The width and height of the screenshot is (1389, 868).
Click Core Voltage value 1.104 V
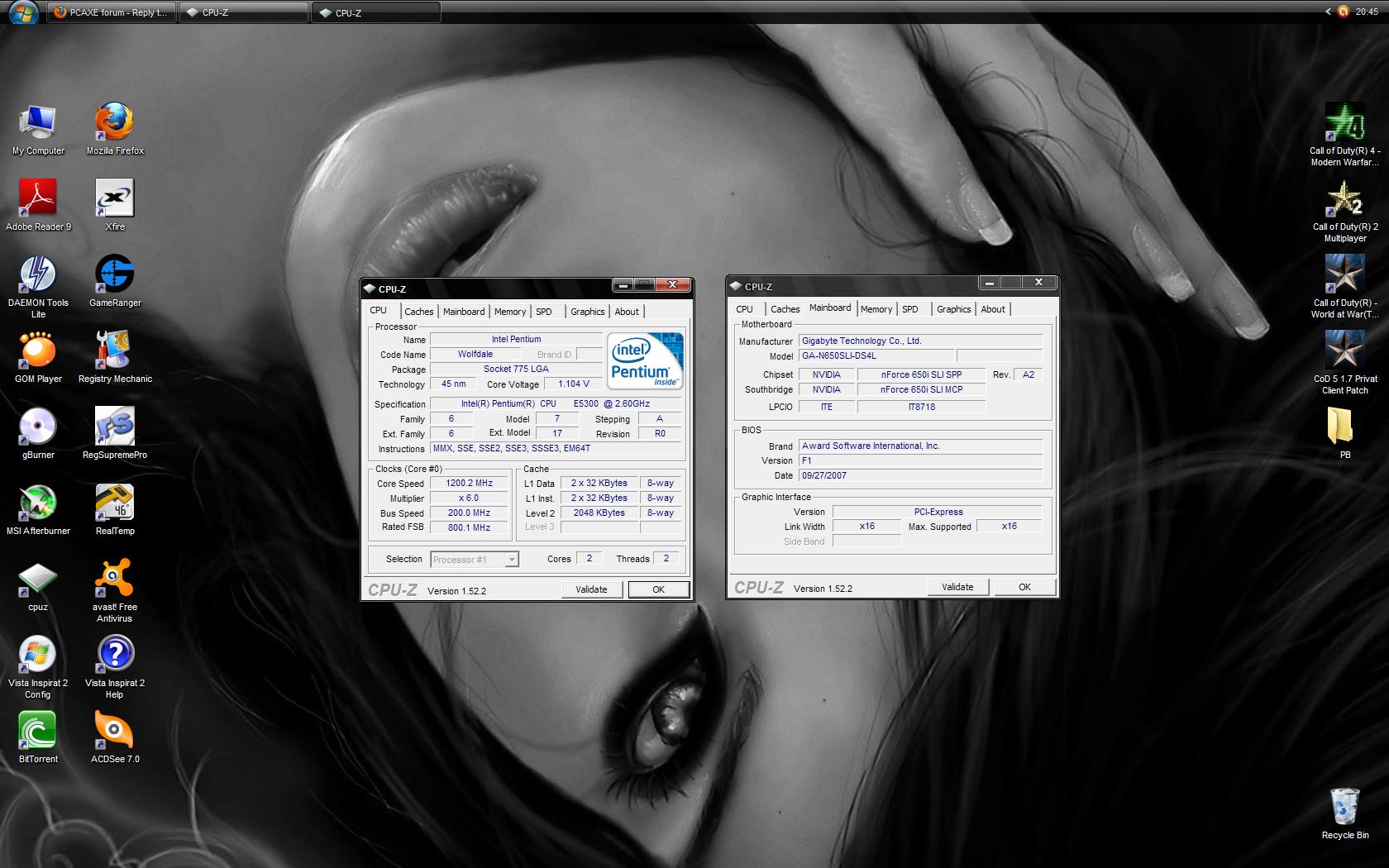point(574,384)
